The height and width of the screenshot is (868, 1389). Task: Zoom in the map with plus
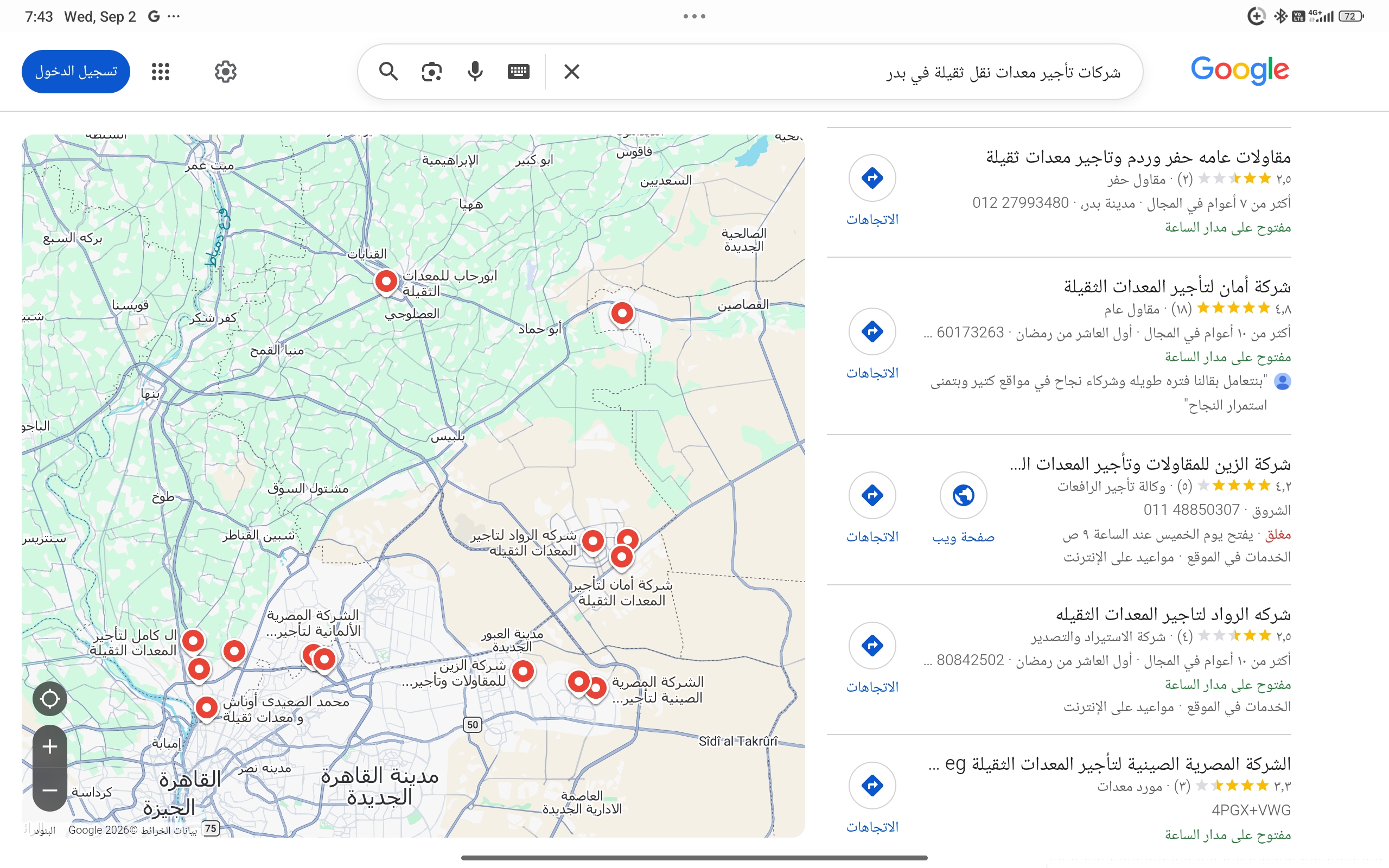click(x=50, y=746)
